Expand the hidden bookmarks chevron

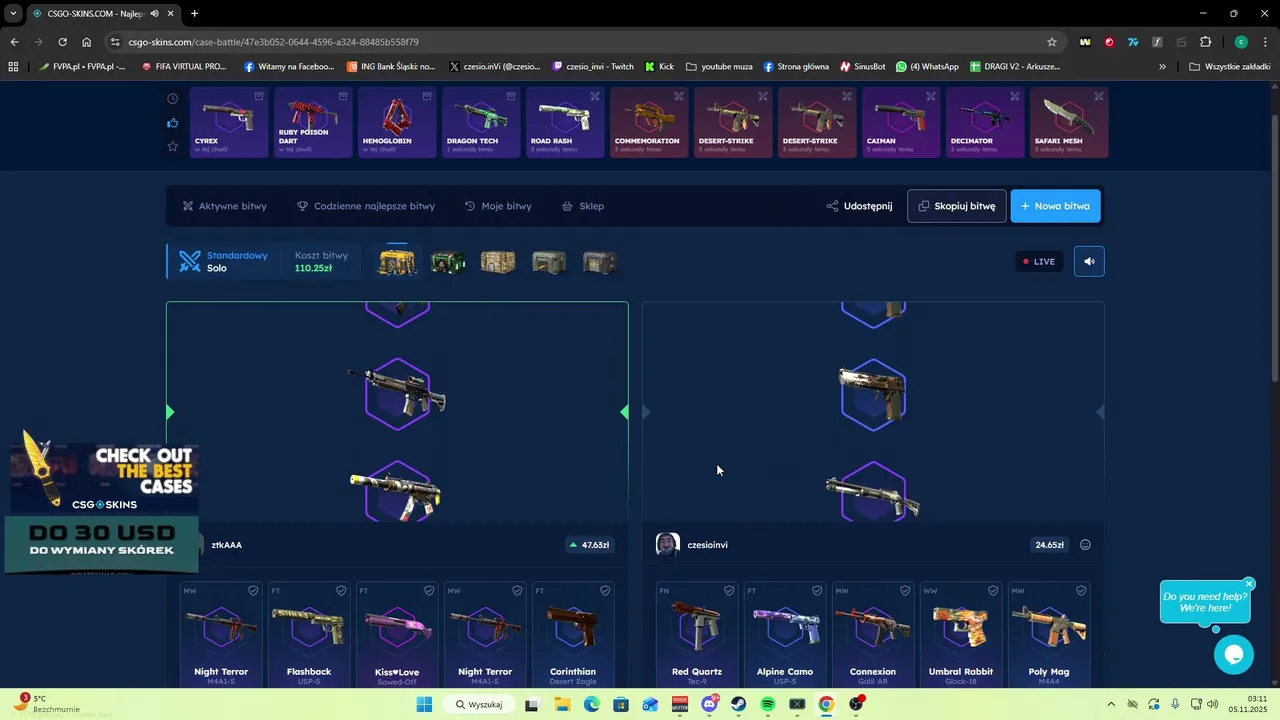[x=1162, y=67]
